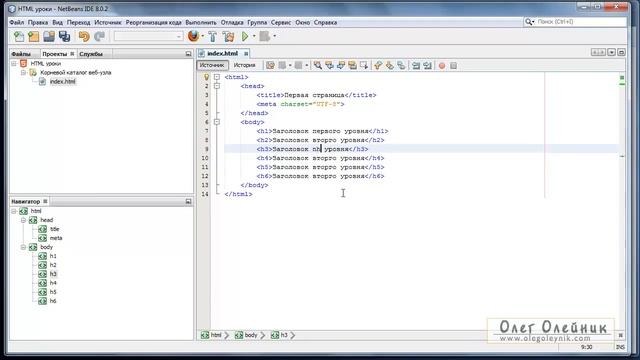
Task: Click the Shift Line Right icon
Action: (x=427, y=65)
